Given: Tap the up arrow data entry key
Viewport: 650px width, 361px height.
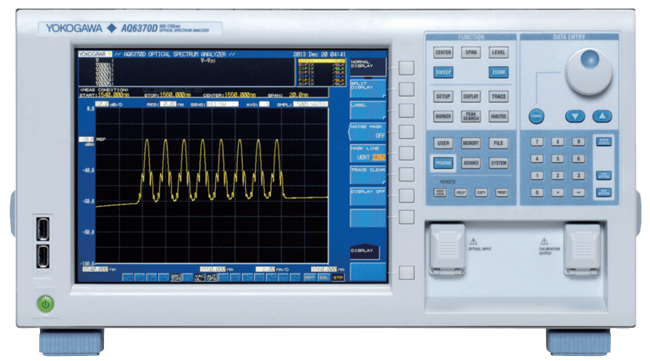Looking at the screenshot, I should pos(602,116).
